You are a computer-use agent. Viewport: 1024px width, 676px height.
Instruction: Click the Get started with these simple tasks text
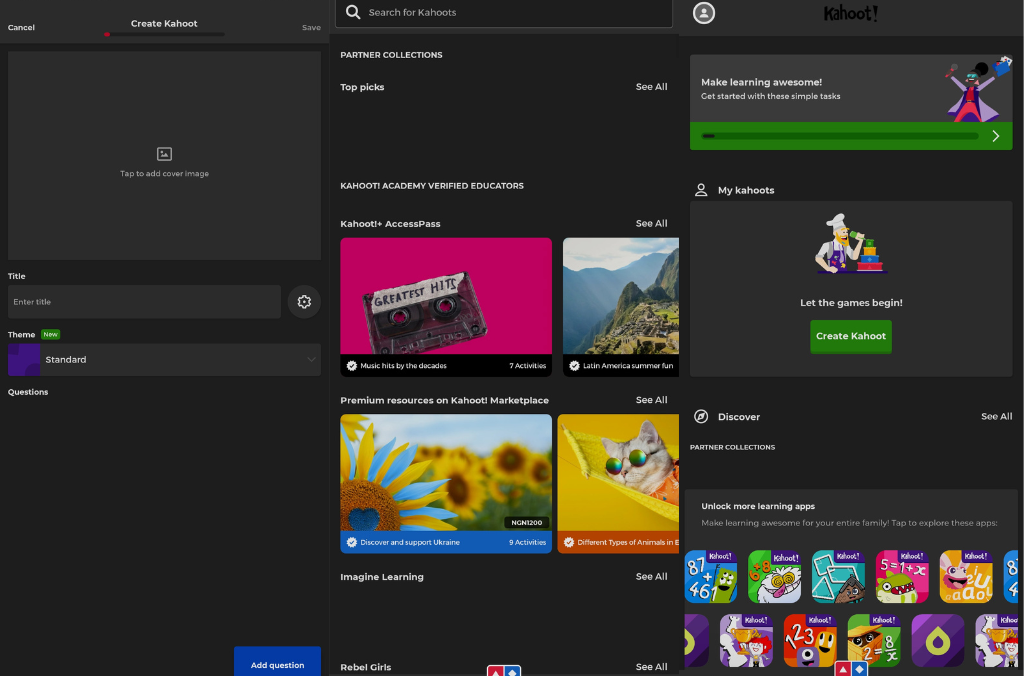click(x=771, y=96)
